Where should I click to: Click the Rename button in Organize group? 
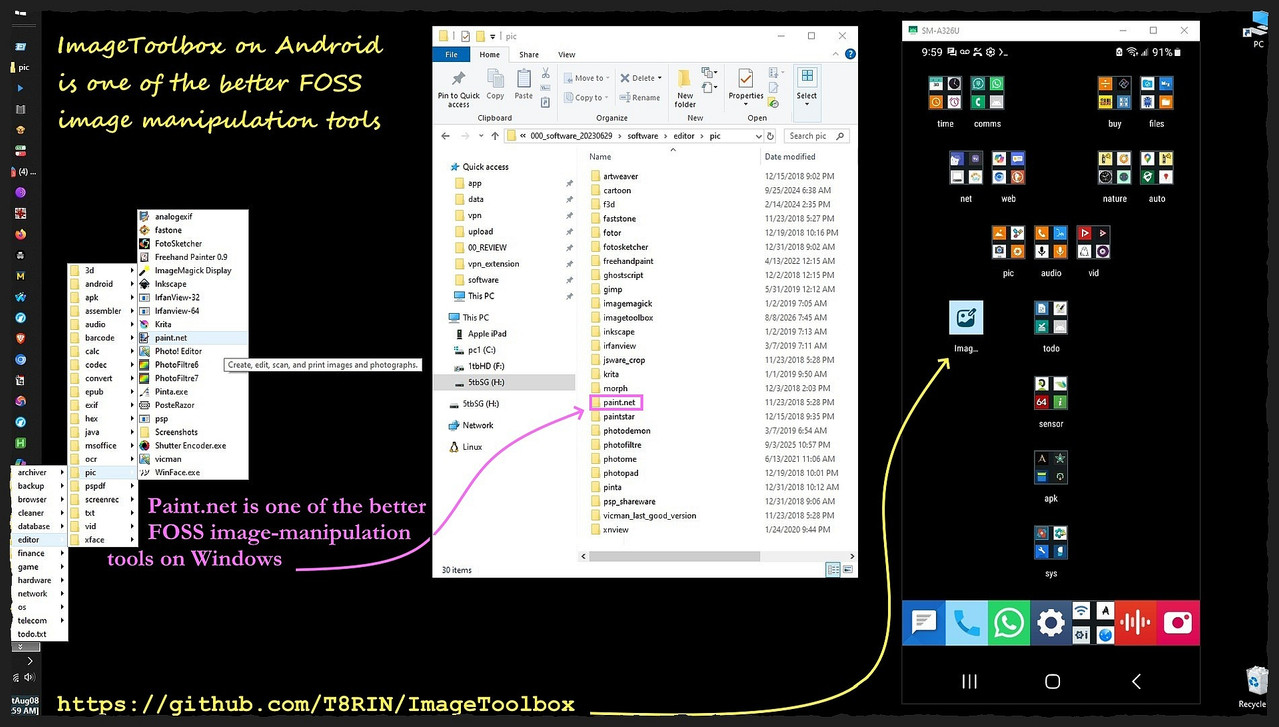coord(640,97)
